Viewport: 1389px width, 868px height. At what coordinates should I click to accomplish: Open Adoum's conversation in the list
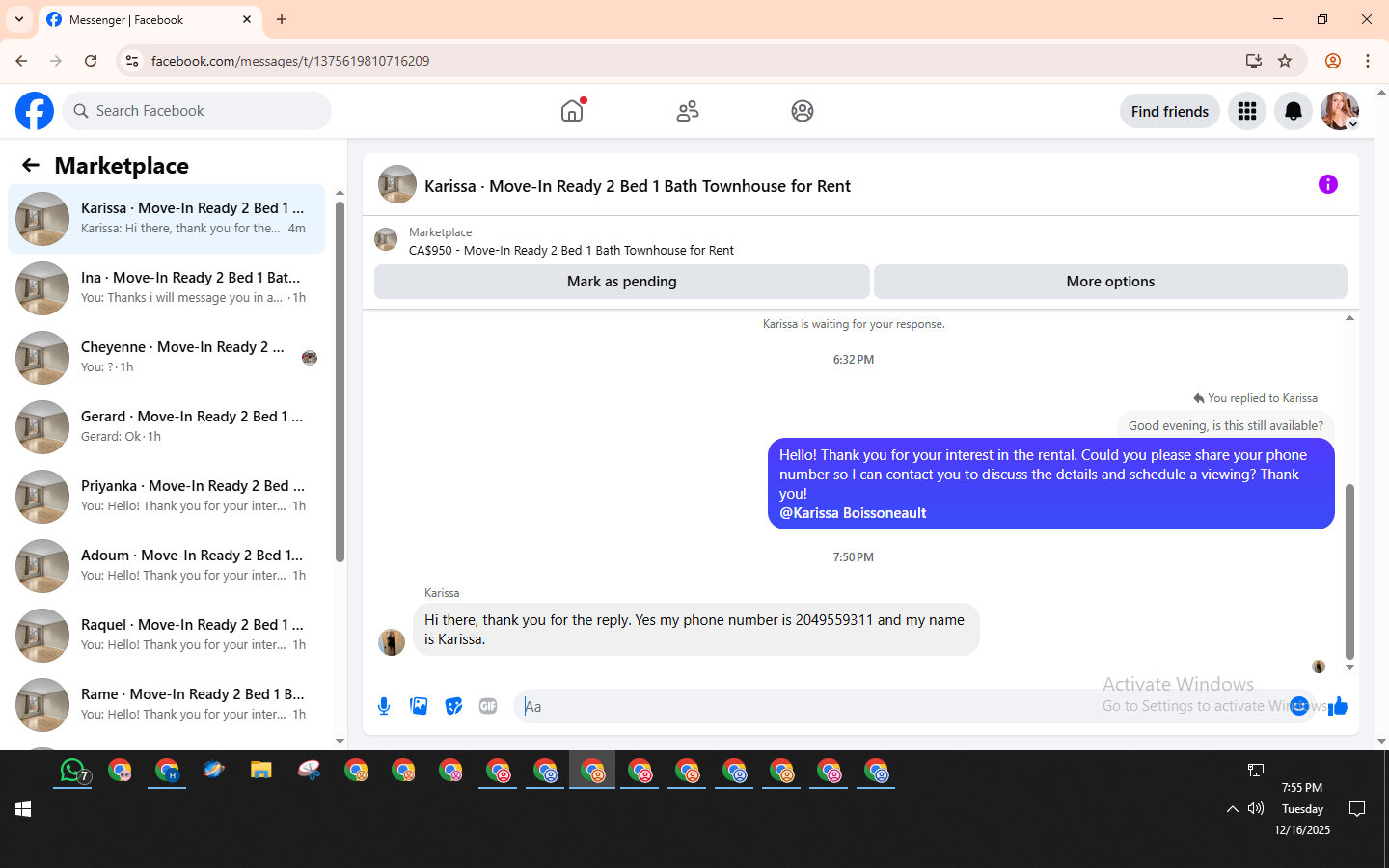pyautogui.click(x=166, y=566)
